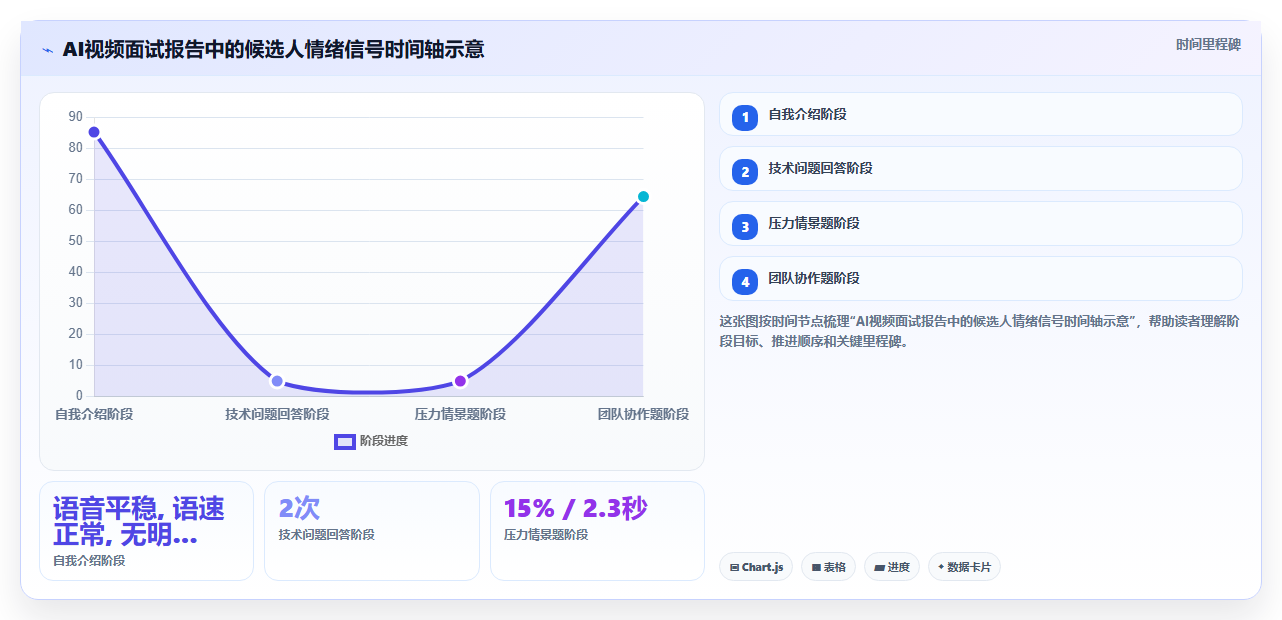Click the 表格 tag

pyautogui.click(x=828, y=567)
